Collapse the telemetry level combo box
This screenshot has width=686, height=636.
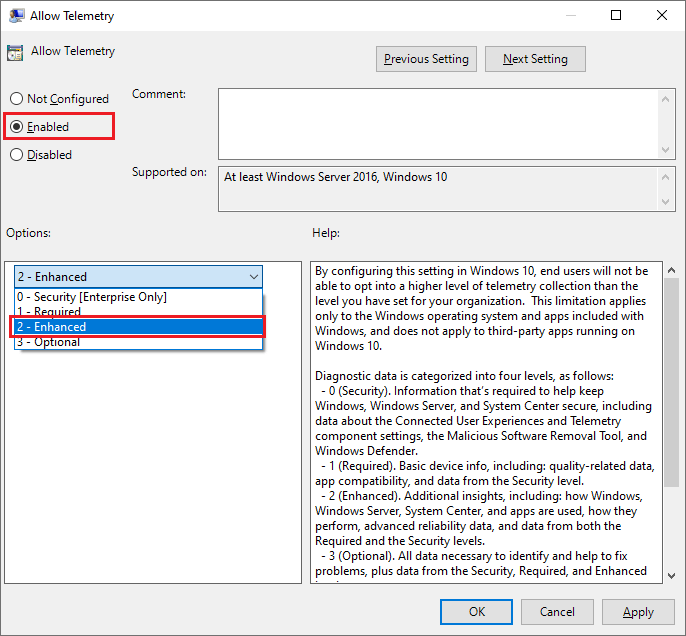(252, 277)
